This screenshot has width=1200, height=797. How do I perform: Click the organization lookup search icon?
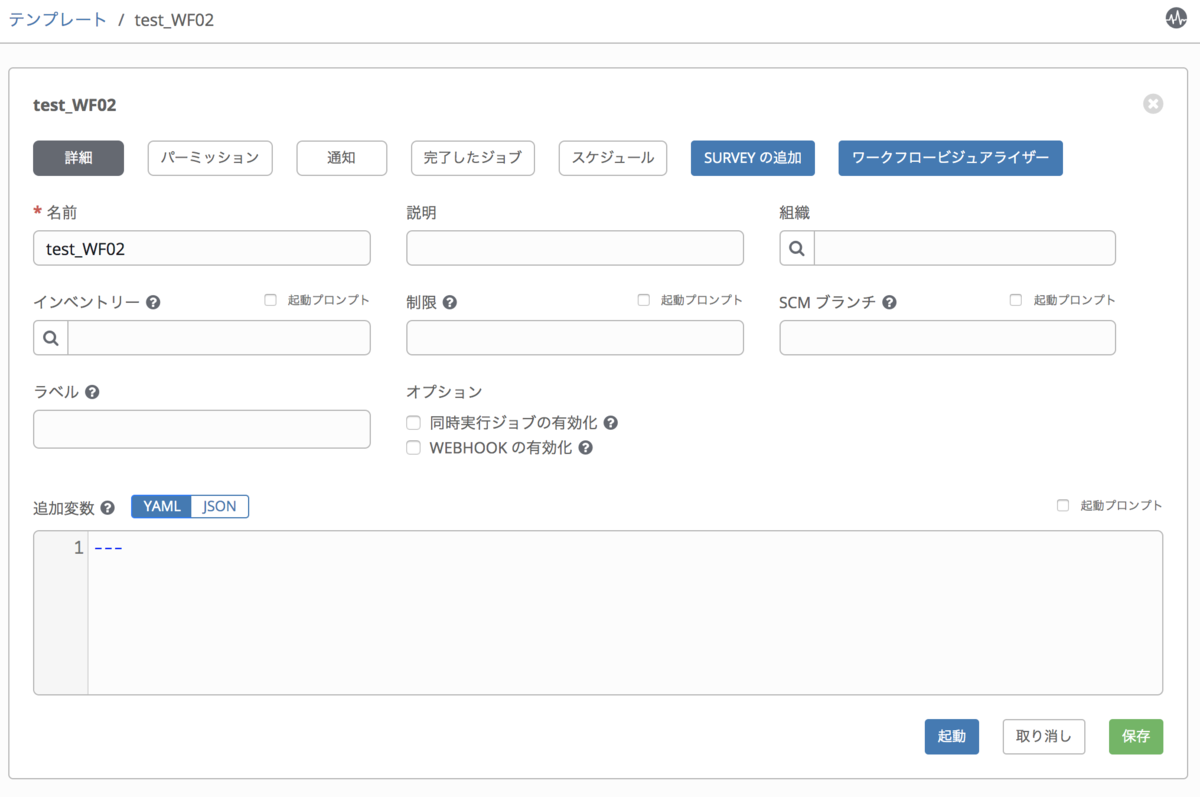tap(797, 248)
